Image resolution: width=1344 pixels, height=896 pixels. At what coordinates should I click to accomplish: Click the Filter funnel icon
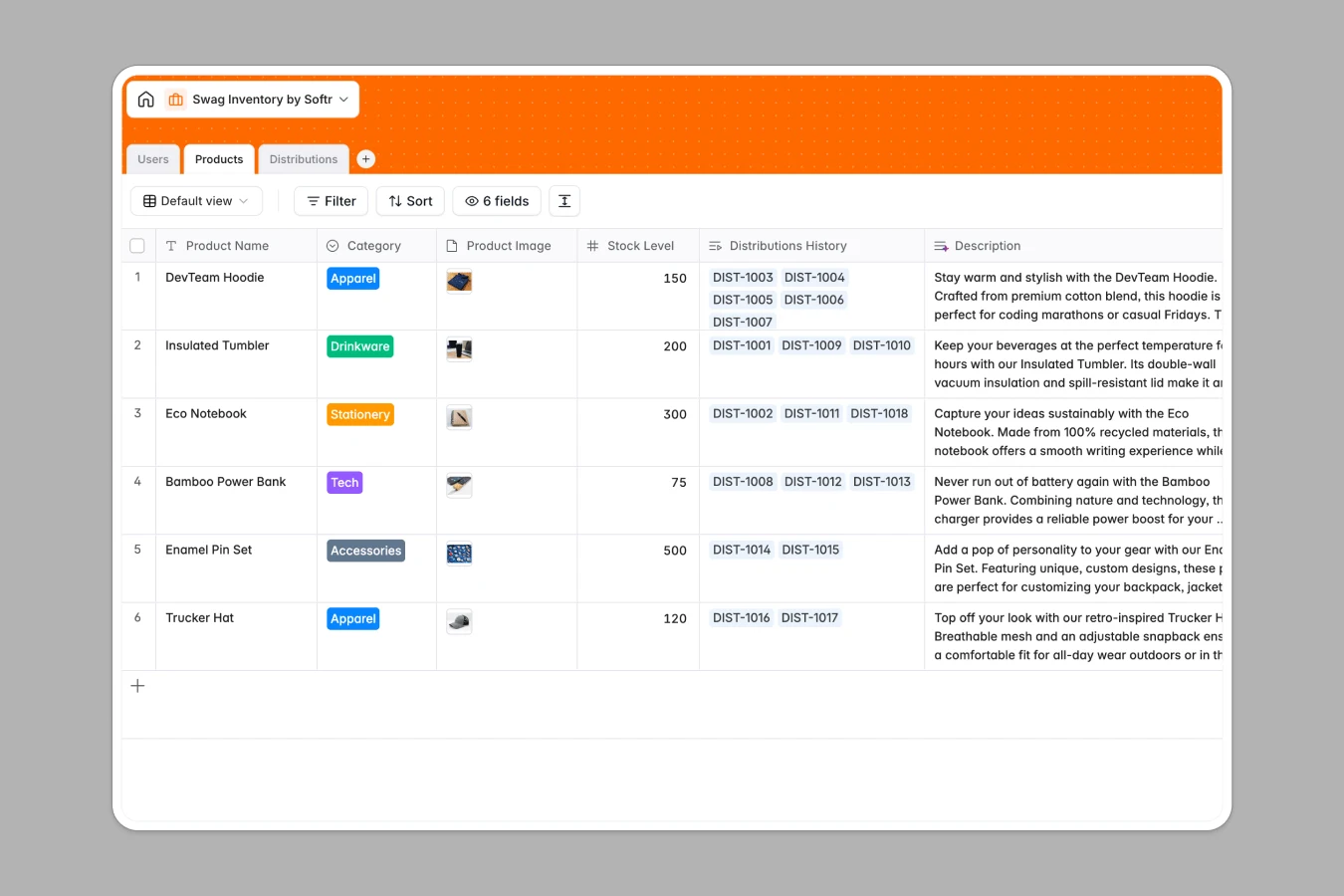313,200
